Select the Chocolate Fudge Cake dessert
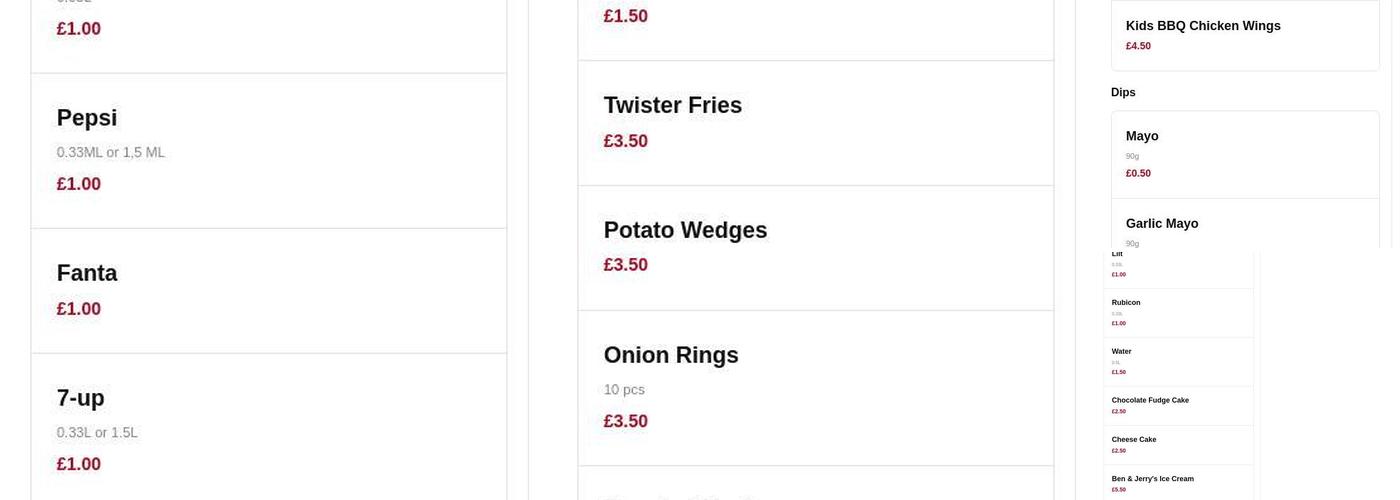1400x500 pixels. (x=1150, y=401)
